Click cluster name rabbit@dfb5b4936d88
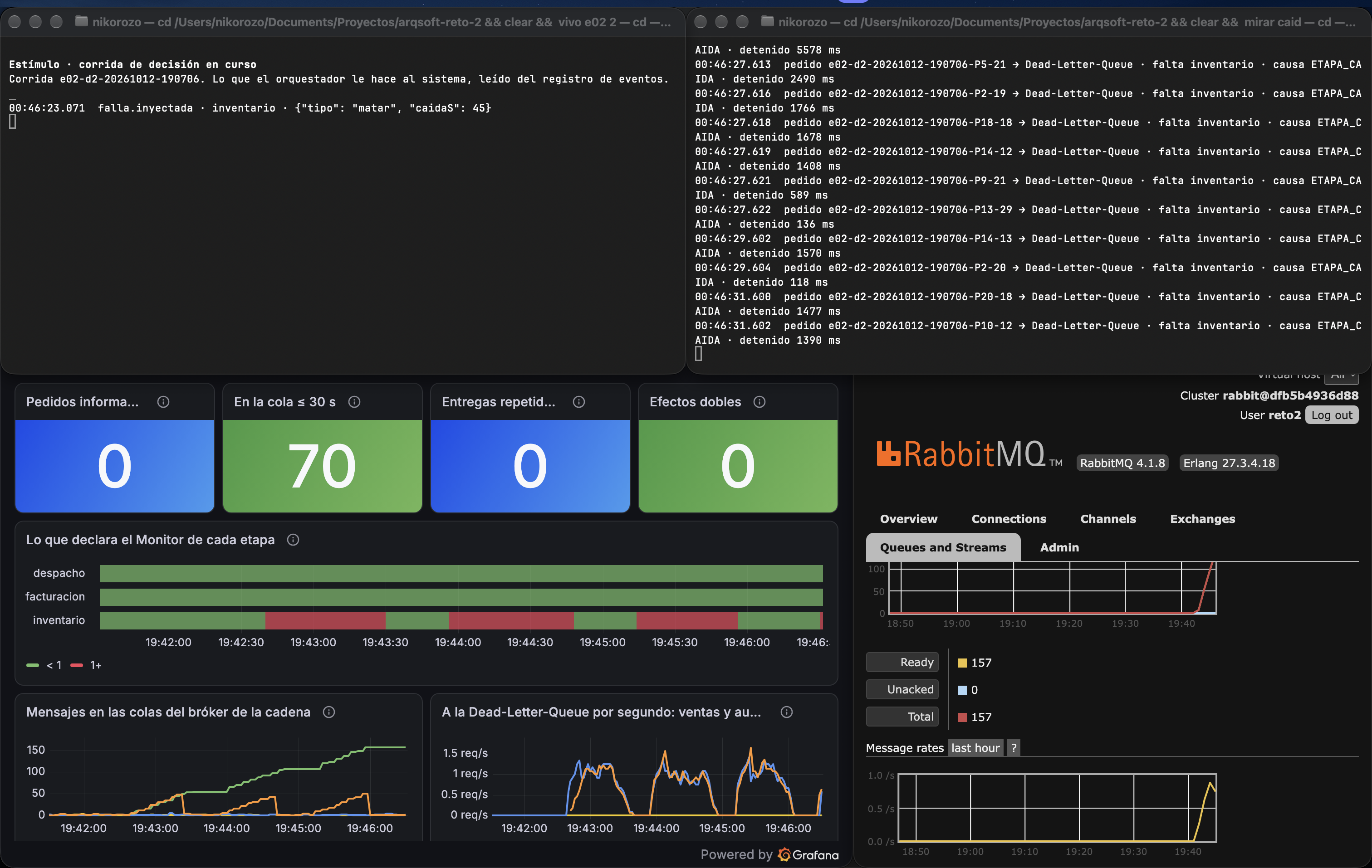The height and width of the screenshot is (868, 1372). point(1290,395)
